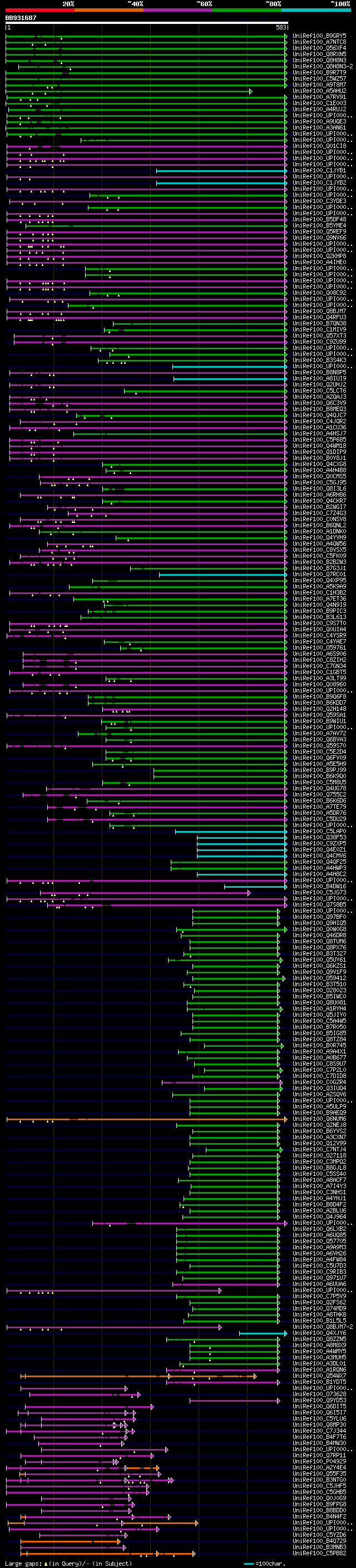Click the UniRef100_A9T8M7 entry
This screenshot has height=1568, width=356.
tap(319, 85)
